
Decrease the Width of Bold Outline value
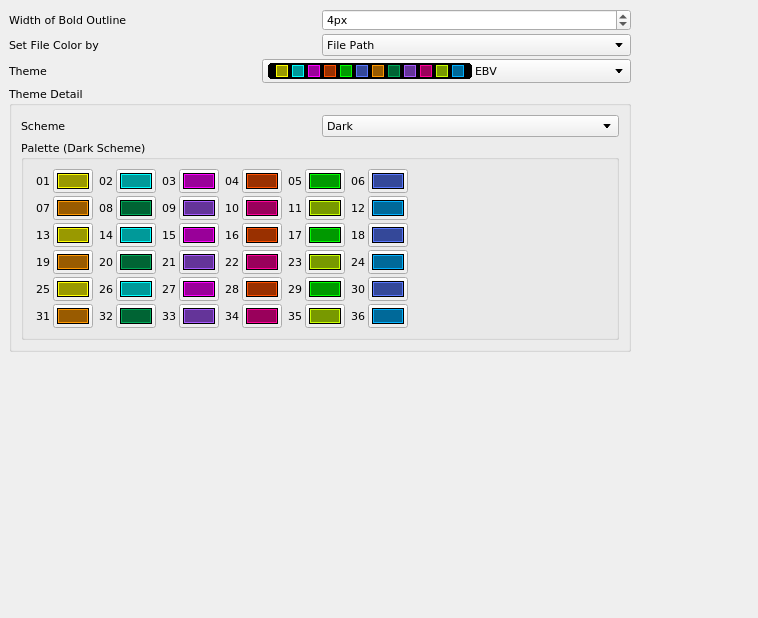point(623,24)
